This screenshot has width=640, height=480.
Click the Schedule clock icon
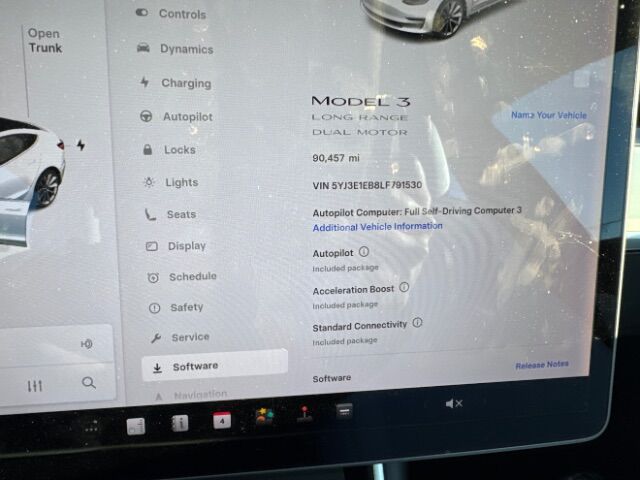(x=153, y=278)
